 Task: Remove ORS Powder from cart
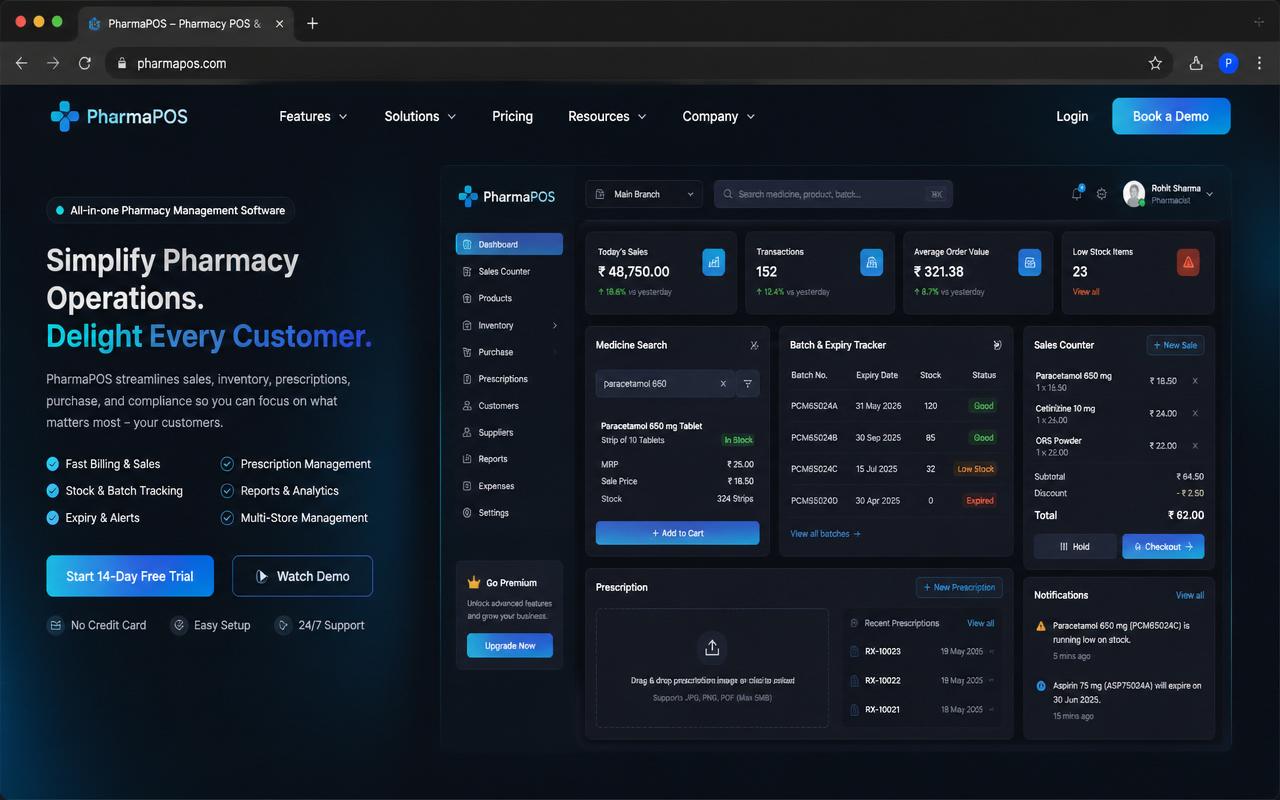click(1195, 445)
